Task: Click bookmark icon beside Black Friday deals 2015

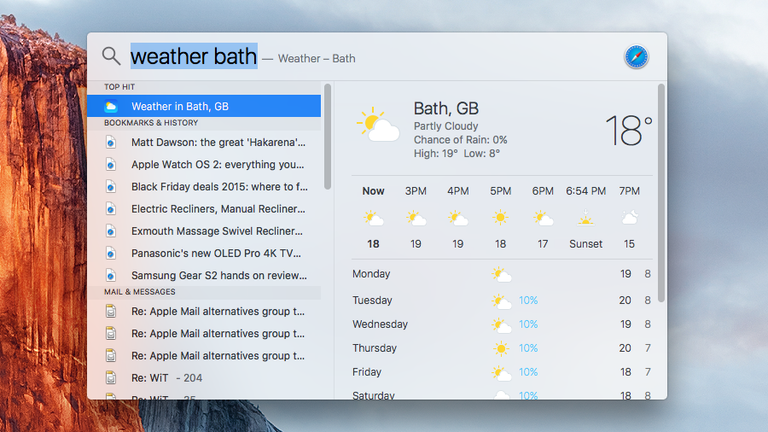Action: [111, 187]
